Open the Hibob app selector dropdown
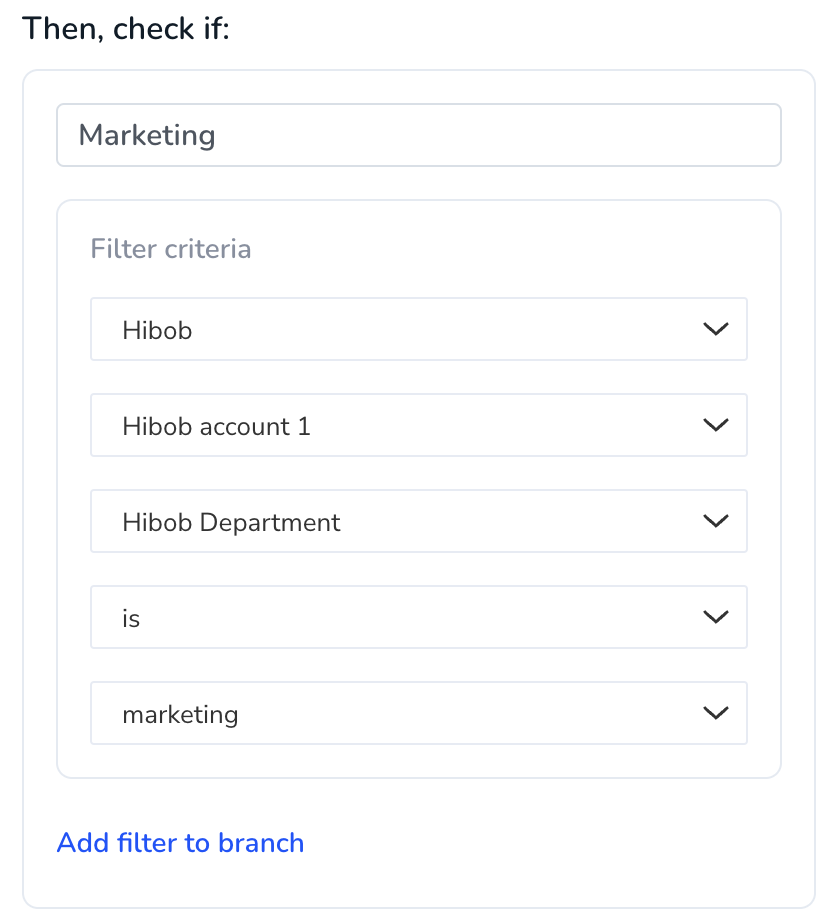This screenshot has width=832, height=920. (x=418, y=329)
